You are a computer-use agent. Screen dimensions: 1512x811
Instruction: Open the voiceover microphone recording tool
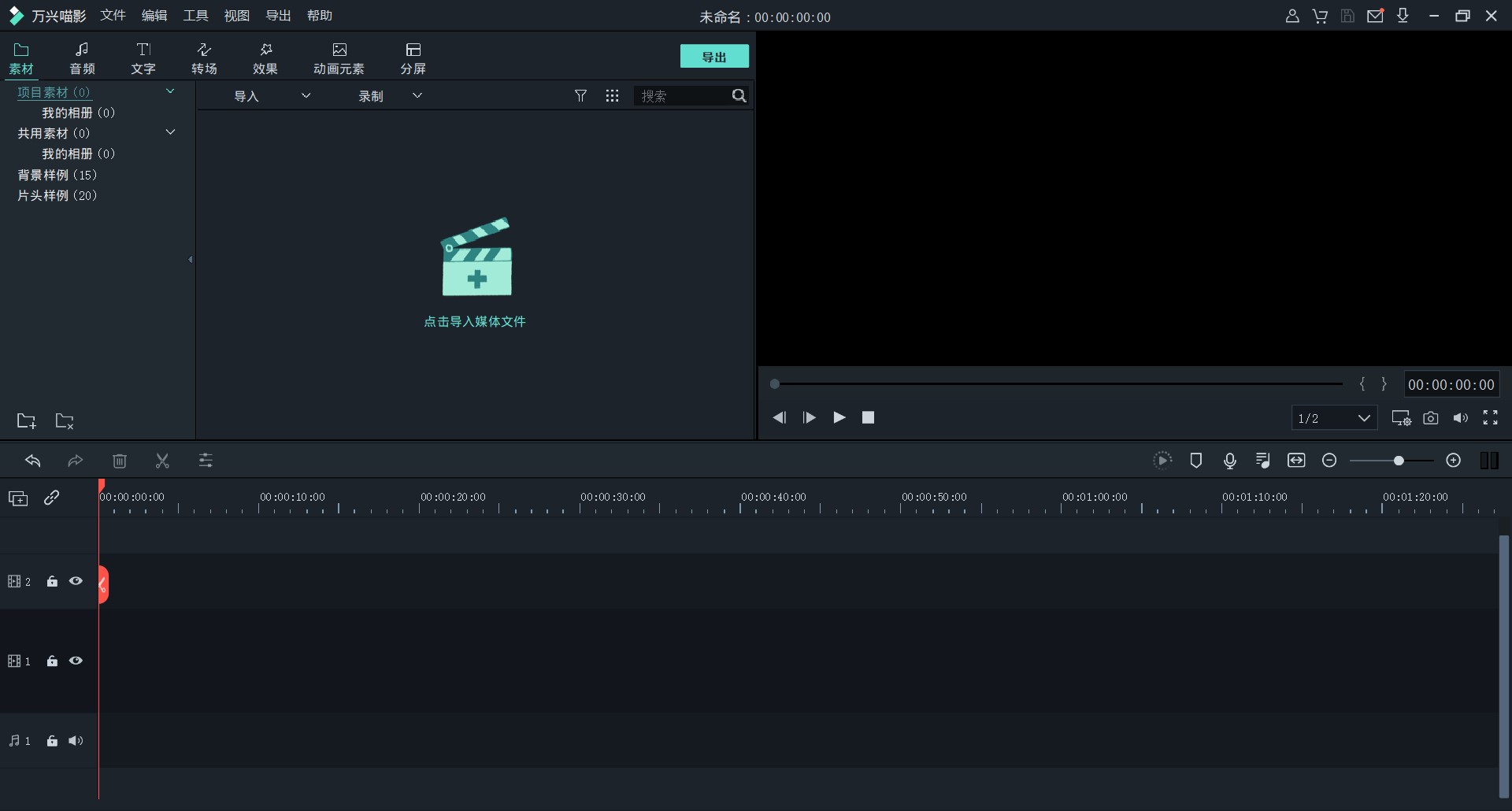(x=1229, y=461)
